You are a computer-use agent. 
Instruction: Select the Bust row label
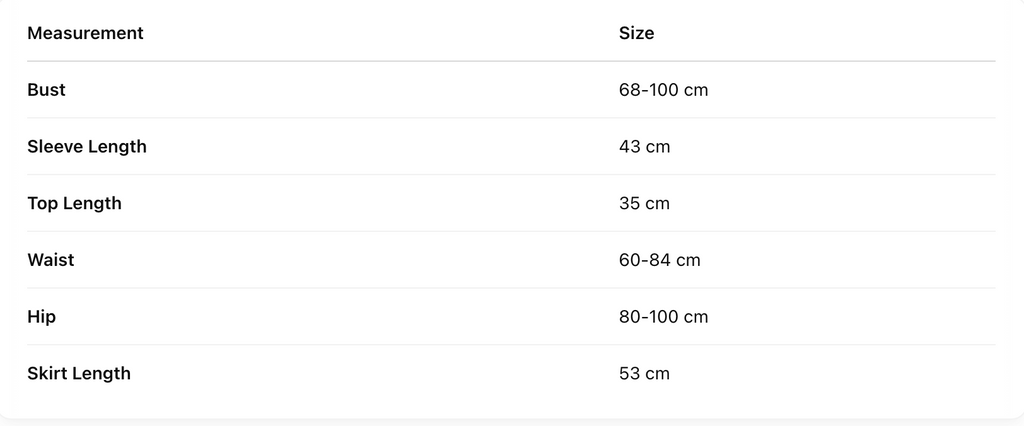coord(46,90)
